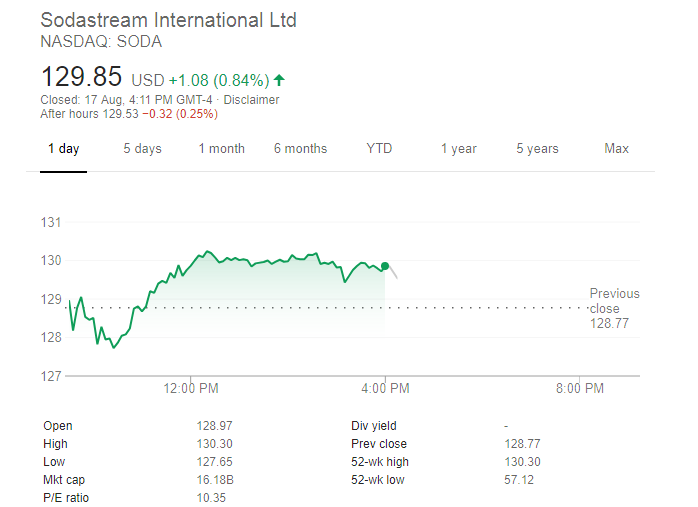
Task: Show the 6 months chart
Action: 300,149
